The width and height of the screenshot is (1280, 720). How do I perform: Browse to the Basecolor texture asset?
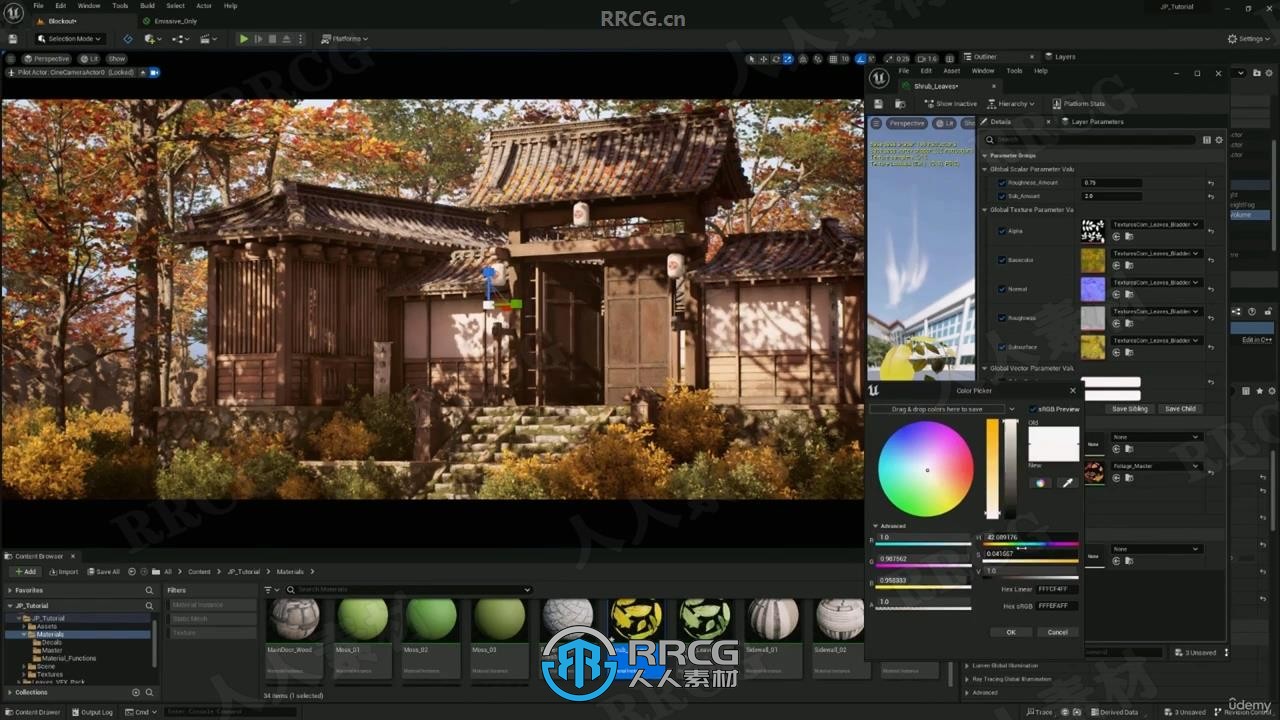coord(1129,266)
